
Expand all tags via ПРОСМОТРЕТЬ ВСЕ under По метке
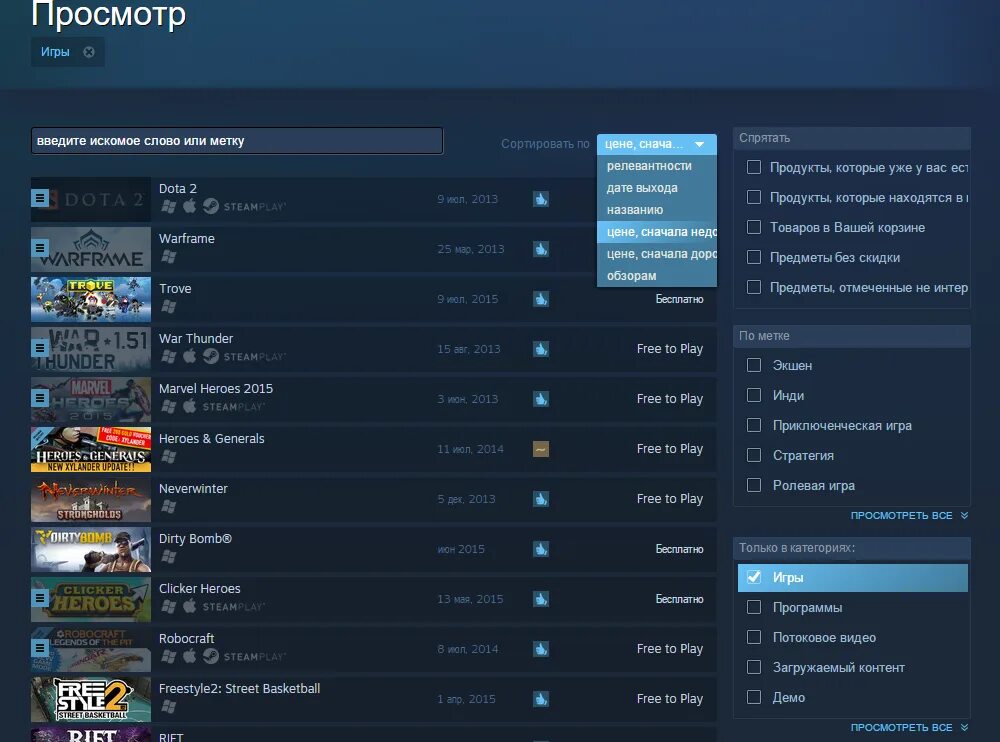[x=909, y=516]
